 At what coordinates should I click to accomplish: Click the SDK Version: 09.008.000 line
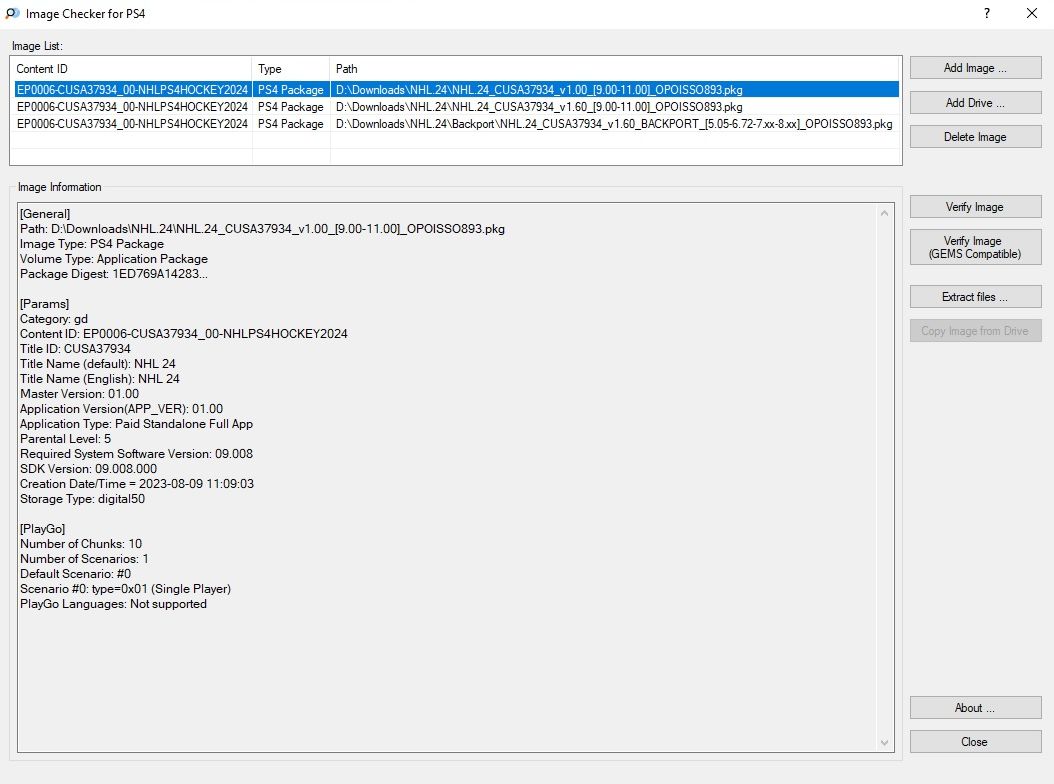coord(88,469)
